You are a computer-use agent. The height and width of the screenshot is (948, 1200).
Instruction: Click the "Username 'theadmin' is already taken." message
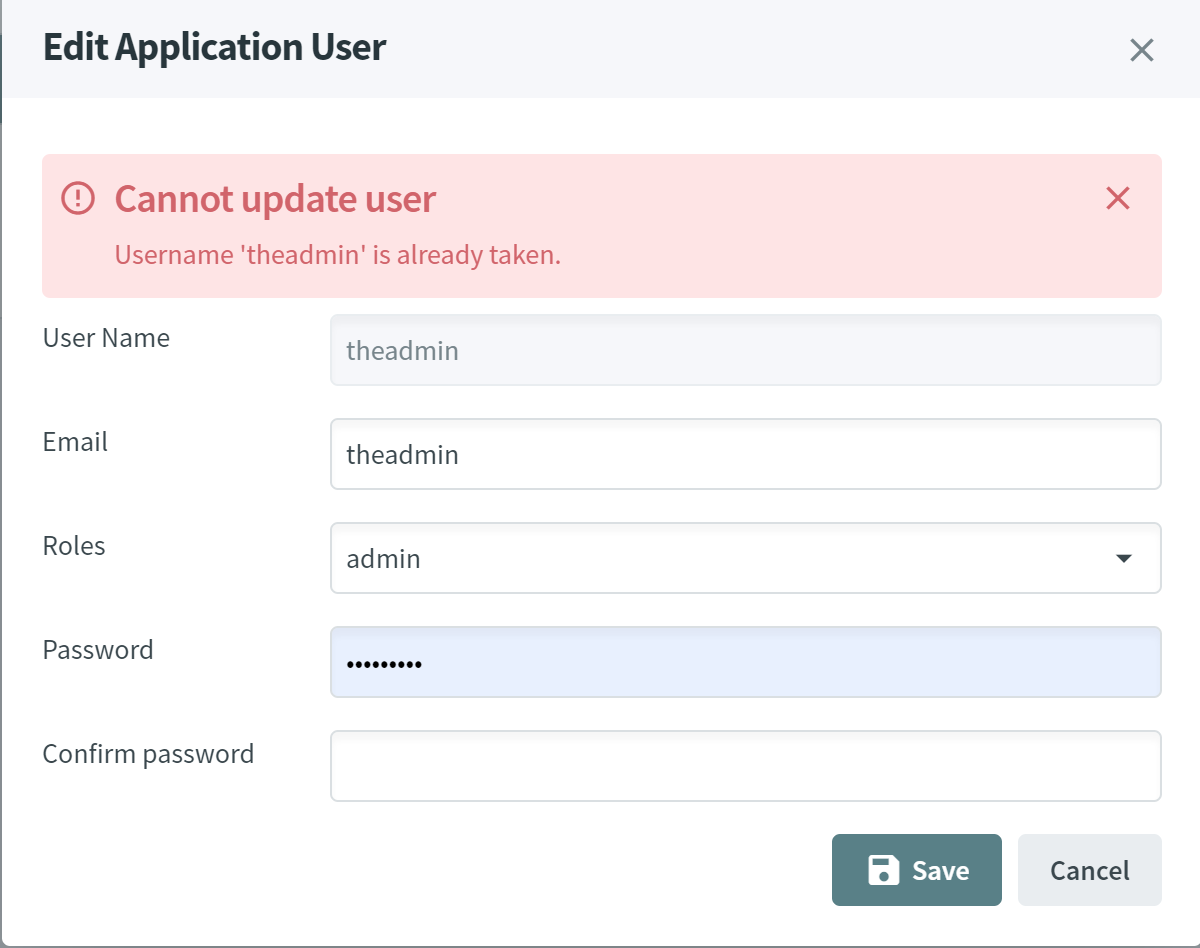click(338, 255)
